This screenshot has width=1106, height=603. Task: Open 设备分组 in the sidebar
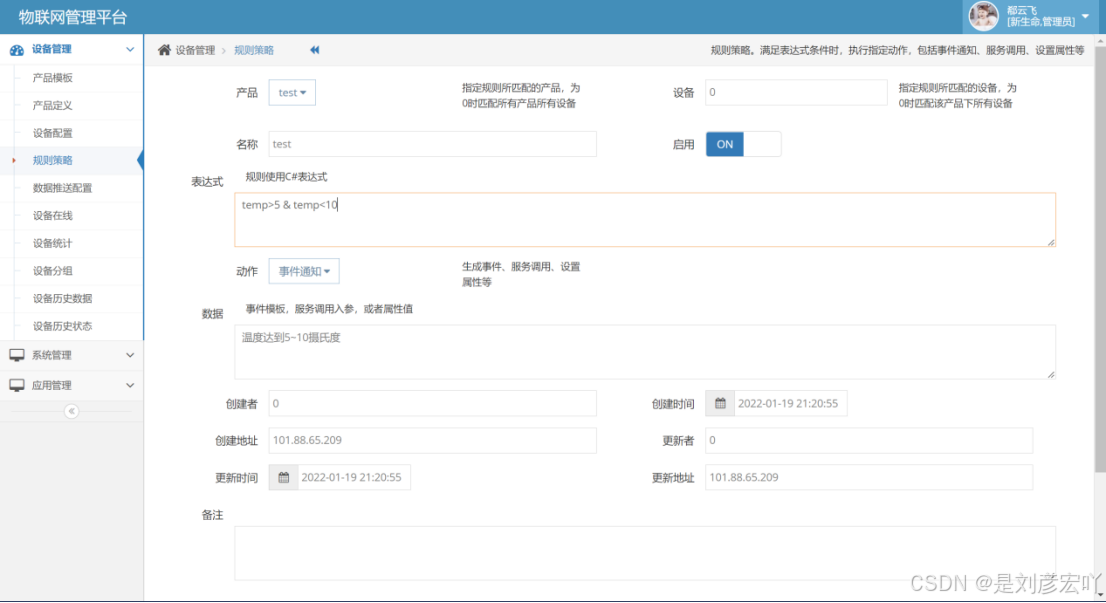(x=53, y=271)
